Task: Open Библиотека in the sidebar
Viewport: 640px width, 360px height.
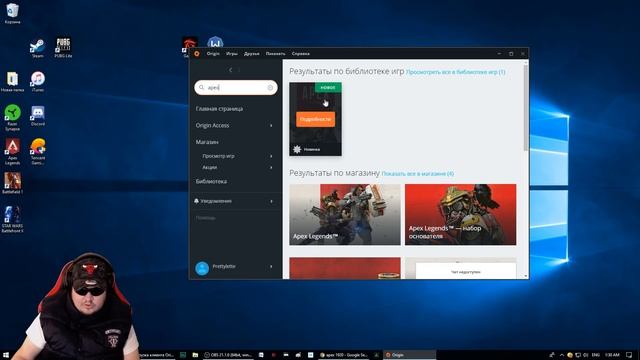Action: point(211,181)
